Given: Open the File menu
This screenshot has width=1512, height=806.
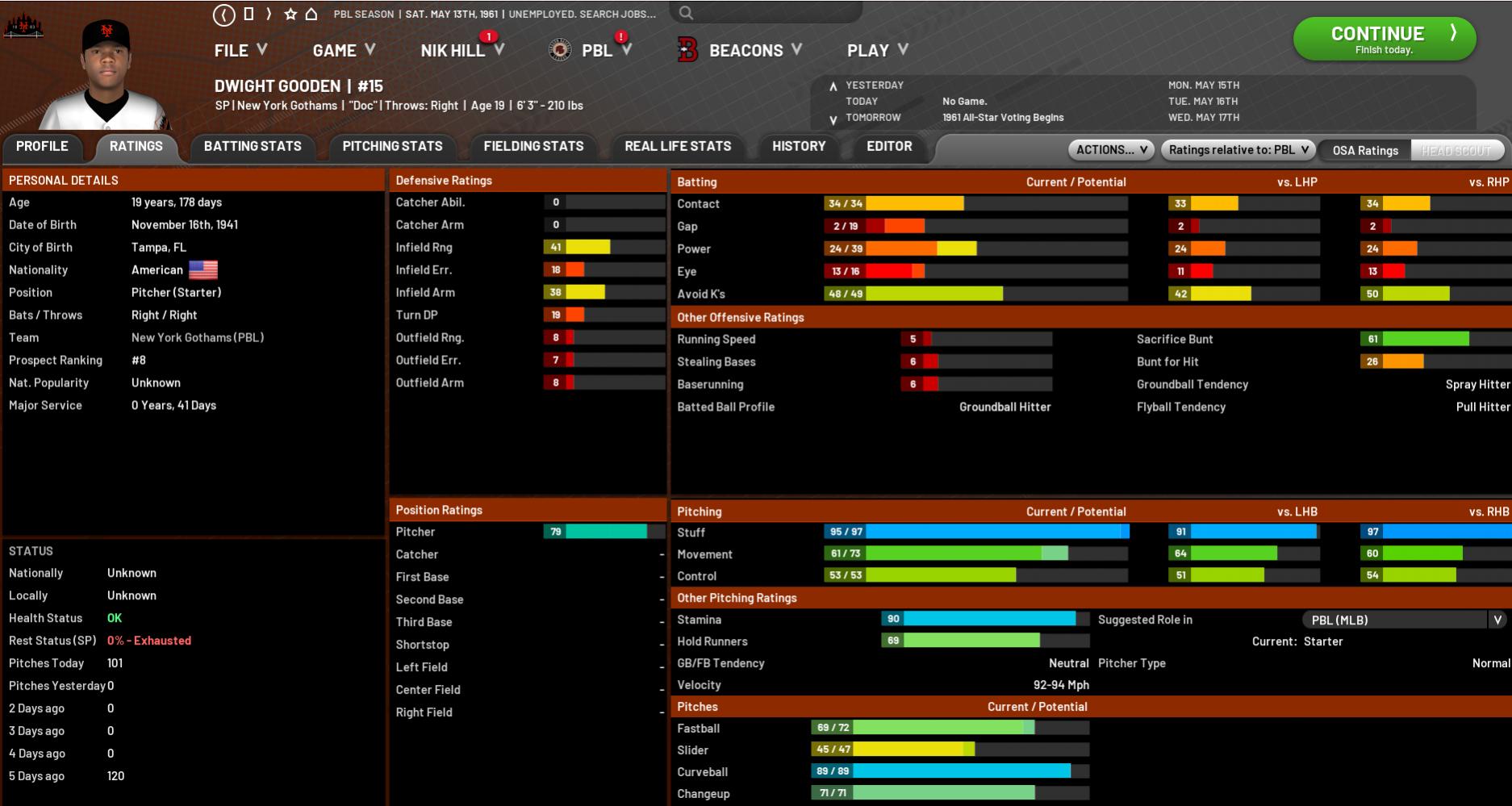Looking at the screenshot, I should [x=240, y=50].
